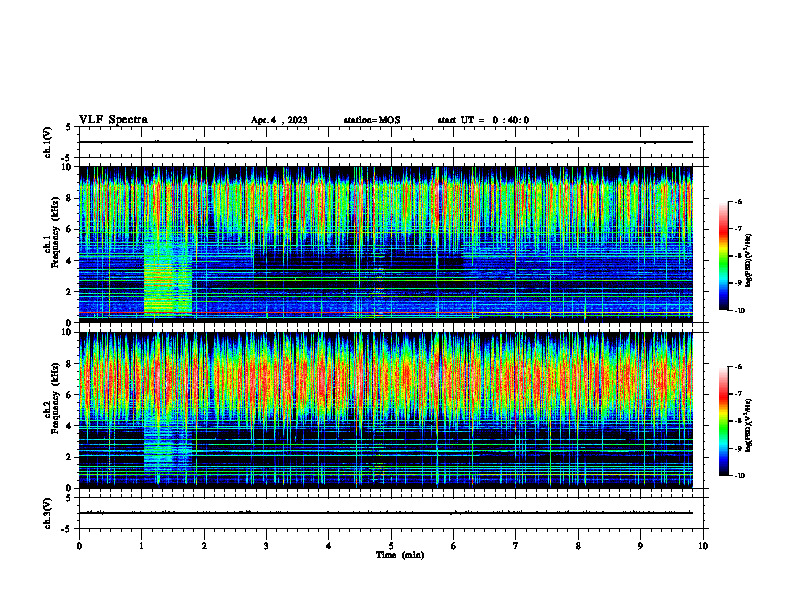The image size is (792, 612).
Task: Click the "station=MOS" label
Action: pos(372,120)
